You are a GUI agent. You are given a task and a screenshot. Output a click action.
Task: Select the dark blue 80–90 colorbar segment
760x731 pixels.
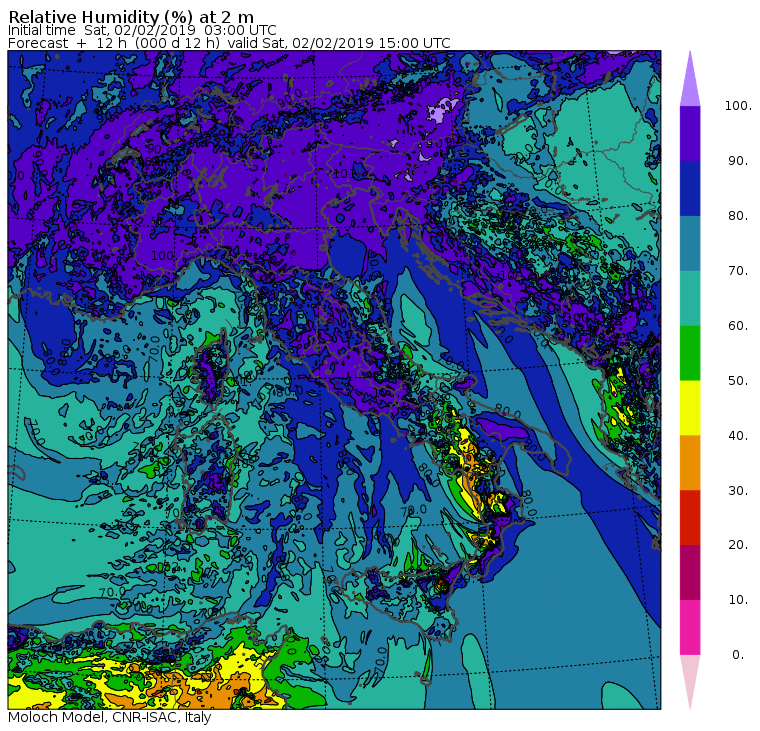click(690, 188)
